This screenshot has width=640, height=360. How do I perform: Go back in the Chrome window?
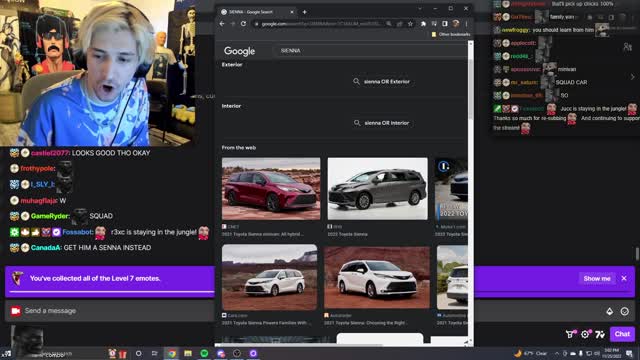(x=222, y=24)
